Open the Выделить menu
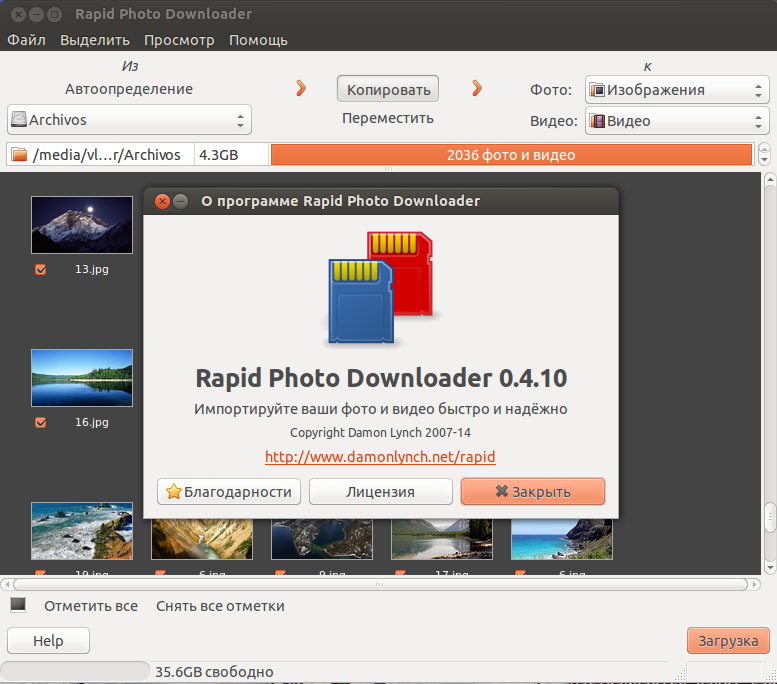 coord(95,40)
